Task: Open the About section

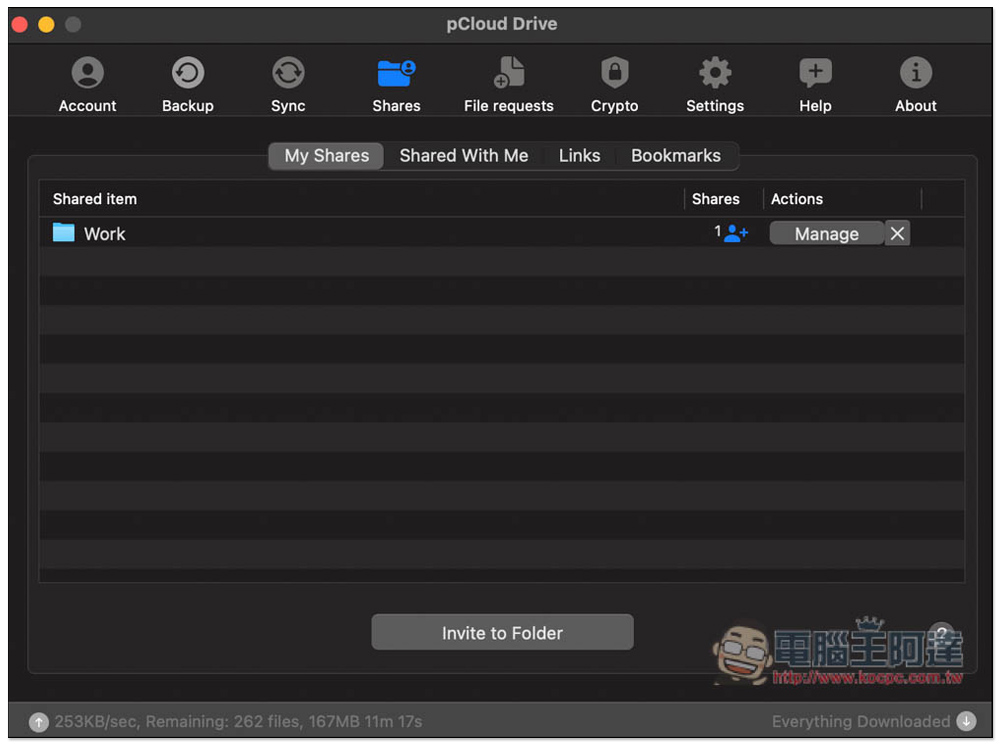Action: [x=916, y=84]
